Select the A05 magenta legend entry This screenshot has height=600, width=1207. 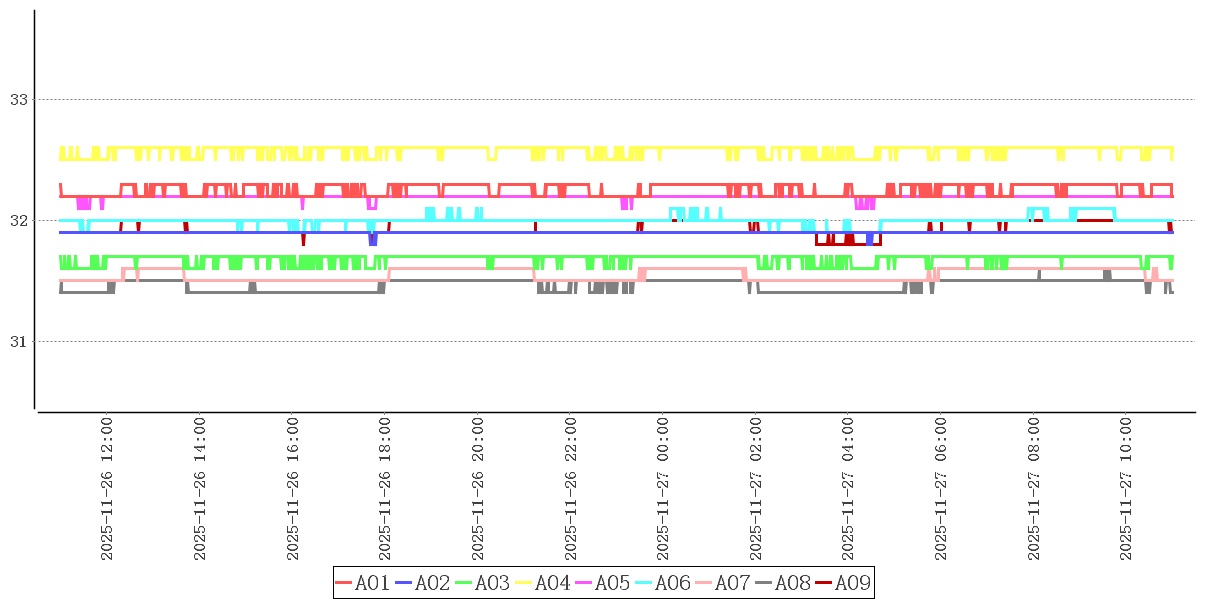pos(602,583)
